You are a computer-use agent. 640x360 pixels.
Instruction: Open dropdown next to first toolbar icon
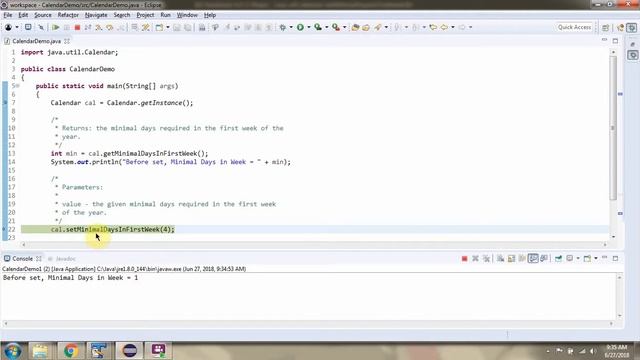17,27
